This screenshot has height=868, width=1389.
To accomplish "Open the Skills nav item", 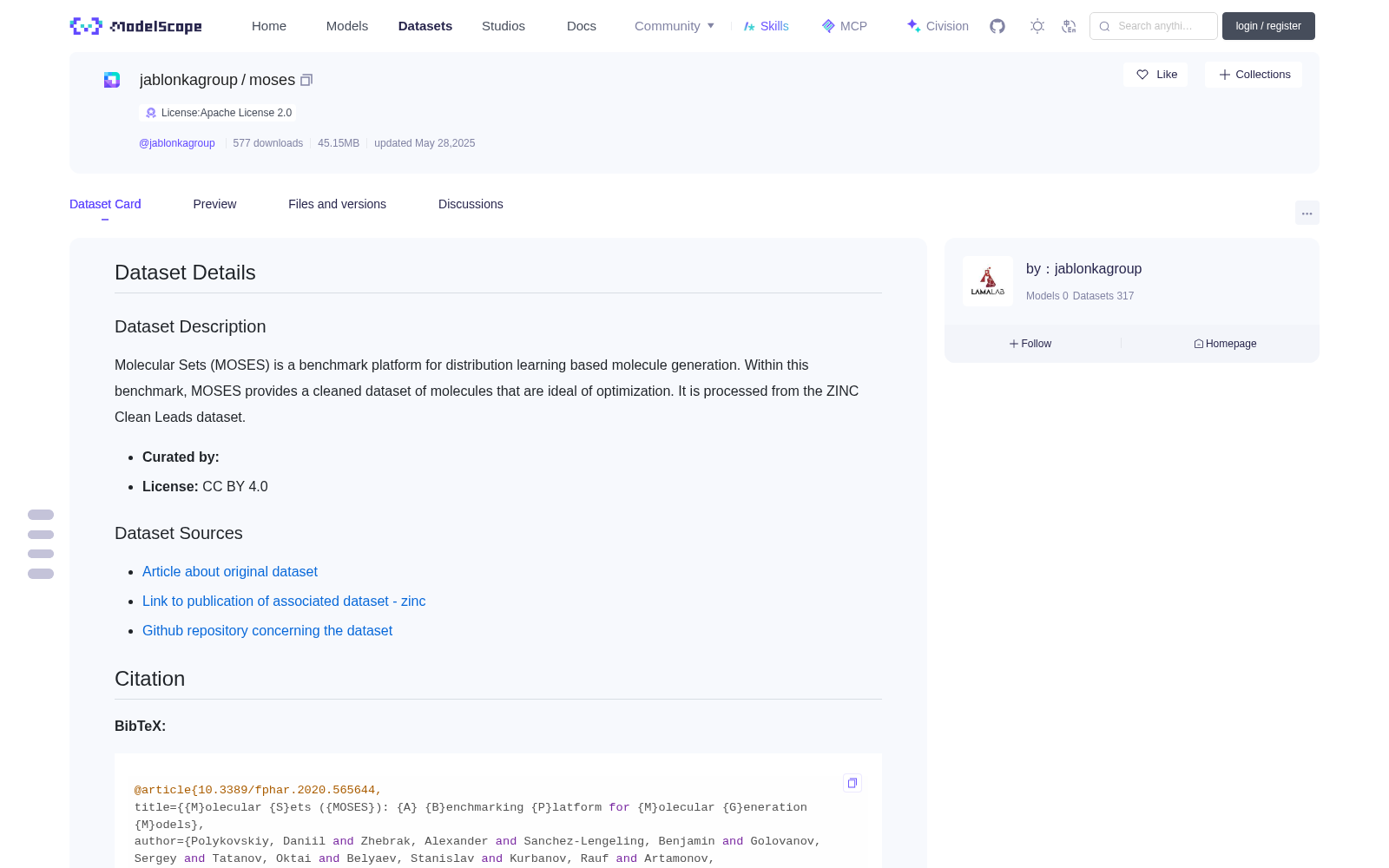I will 767,26.
